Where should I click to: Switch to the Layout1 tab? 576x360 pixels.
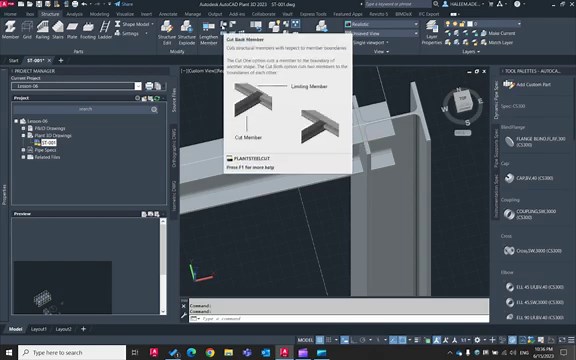pyautogui.click(x=39, y=329)
